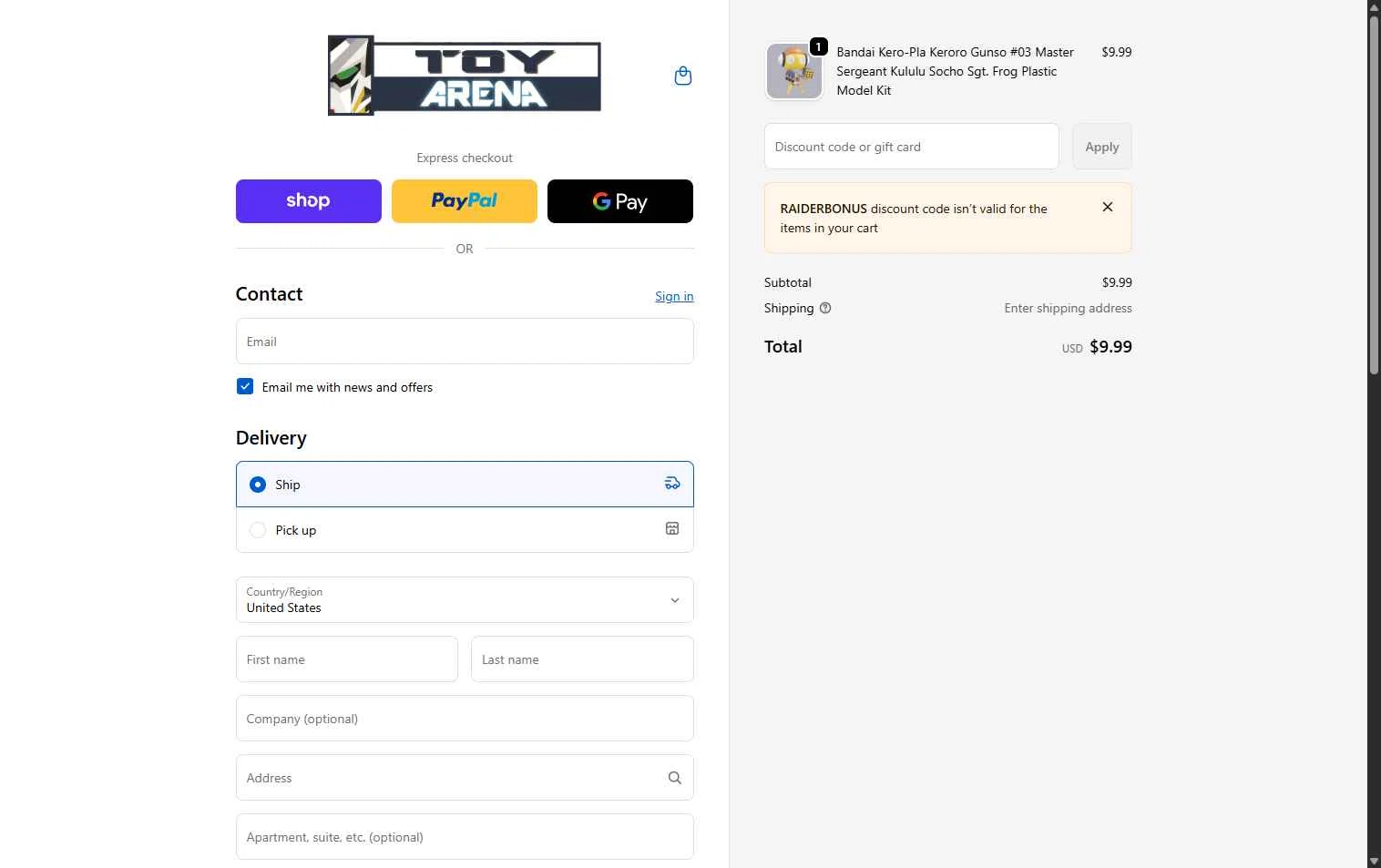Open the shopping bag cart icon
This screenshot has width=1381, height=868.
pyautogui.click(x=682, y=76)
